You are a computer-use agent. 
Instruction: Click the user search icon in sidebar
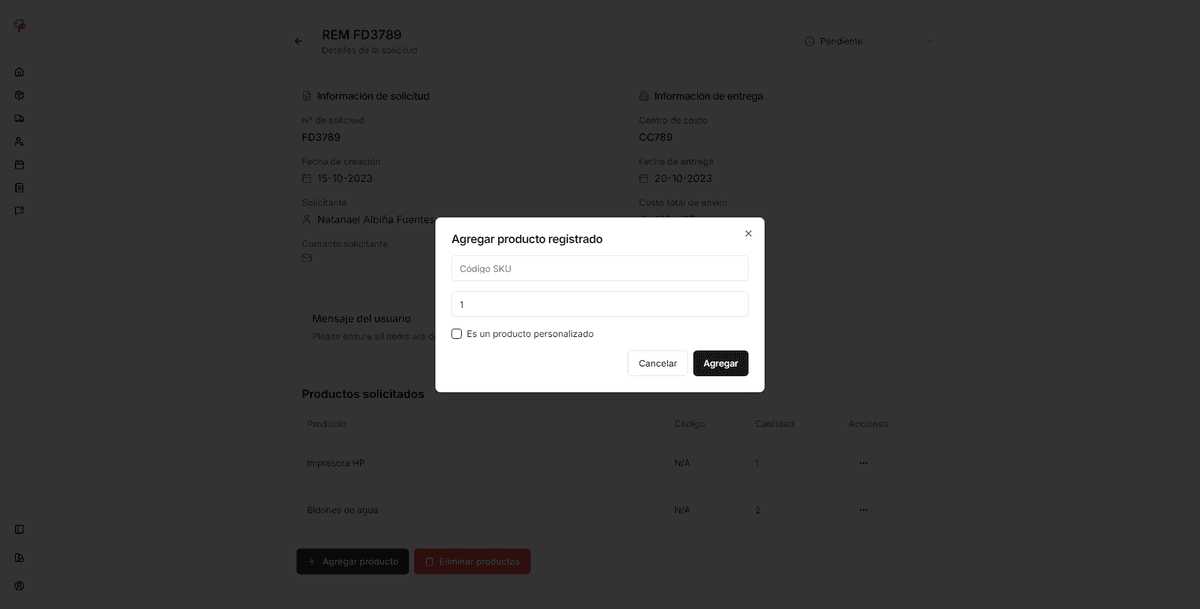19,141
